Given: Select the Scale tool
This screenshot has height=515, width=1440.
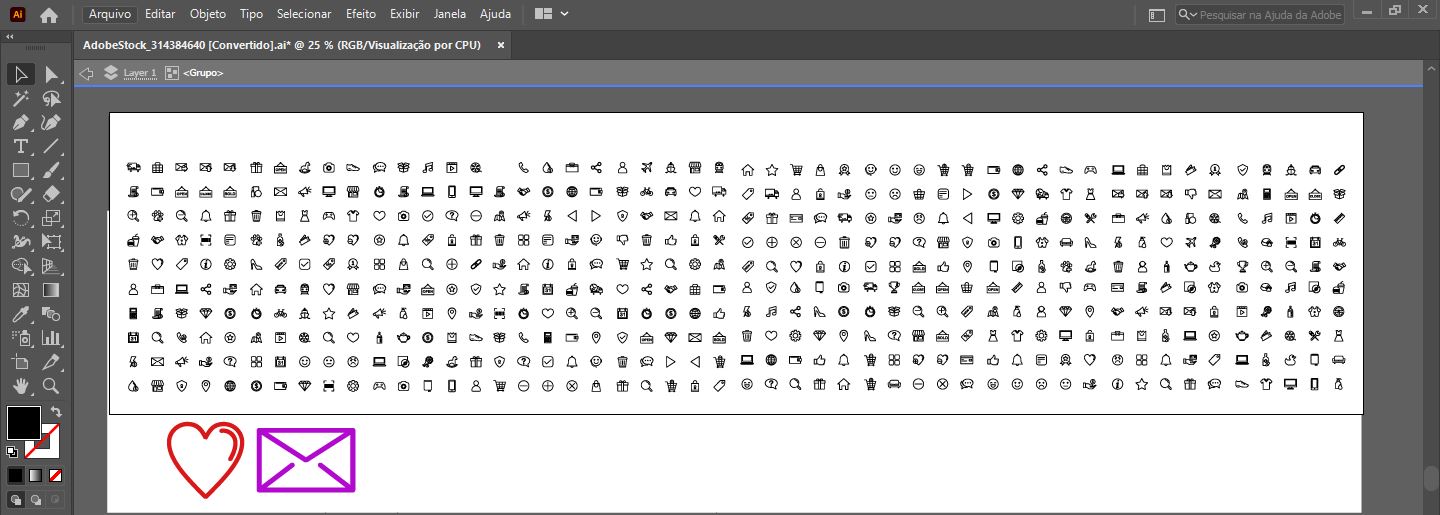Looking at the screenshot, I should click(52, 218).
